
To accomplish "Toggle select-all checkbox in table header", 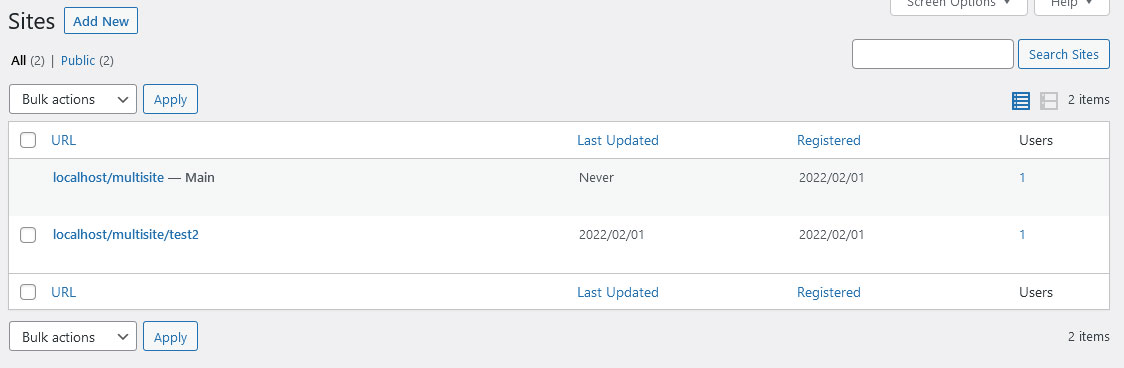I will (28, 140).
